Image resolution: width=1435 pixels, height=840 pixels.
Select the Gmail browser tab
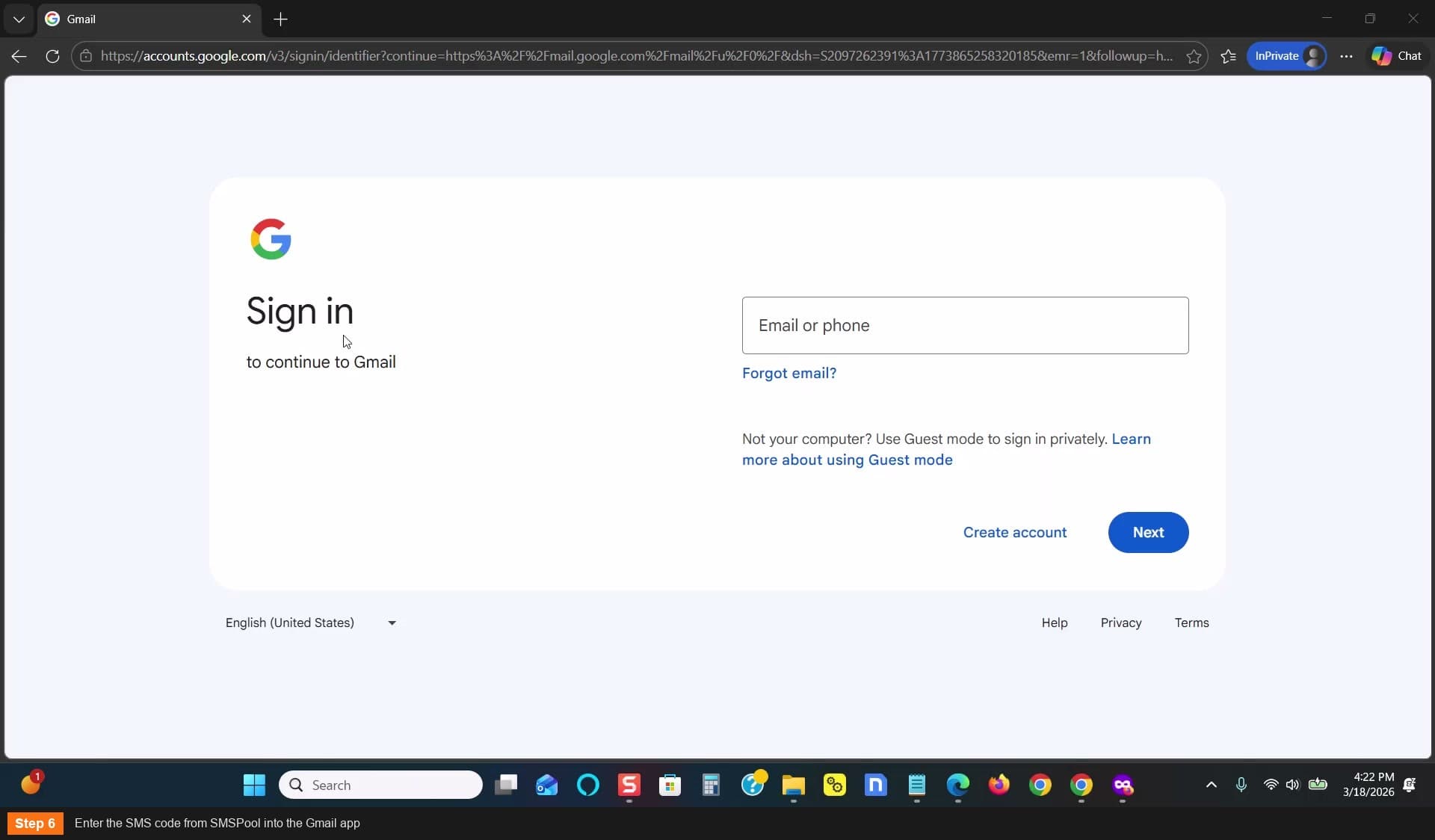pyautogui.click(x=142, y=19)
